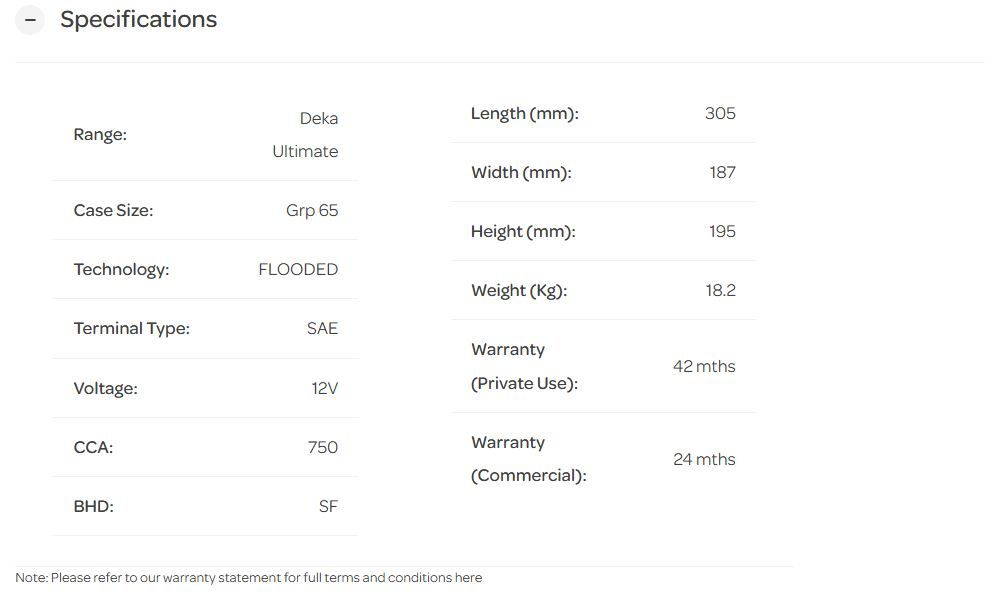The image size is (998, 598).
Task: Click the BHD value SF
Action: click(328, 507)
